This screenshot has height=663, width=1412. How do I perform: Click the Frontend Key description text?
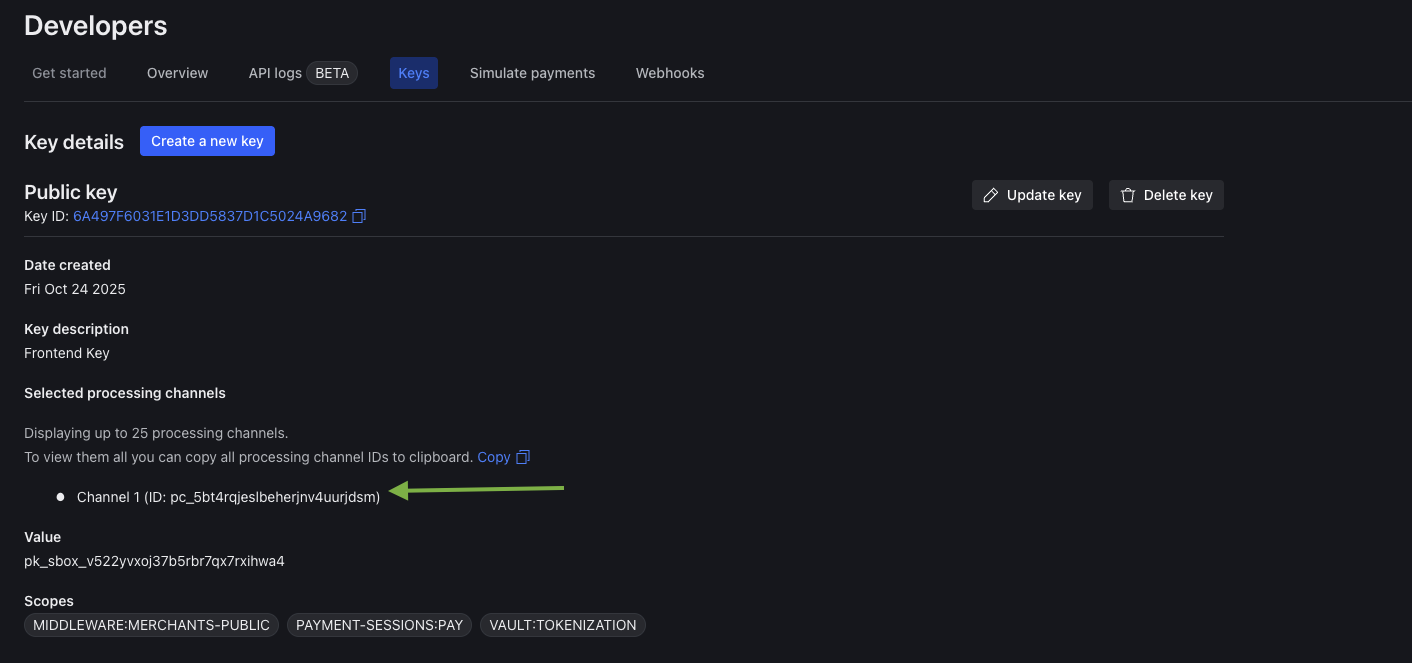[x=67, y=353]
